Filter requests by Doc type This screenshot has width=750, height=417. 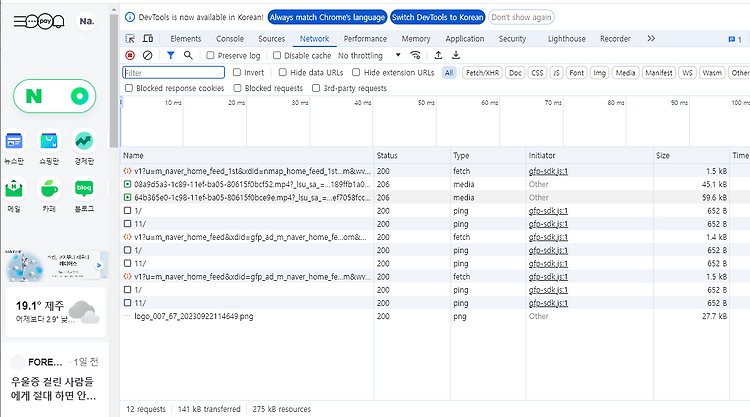pyautogui.click(x=515, y=73)
